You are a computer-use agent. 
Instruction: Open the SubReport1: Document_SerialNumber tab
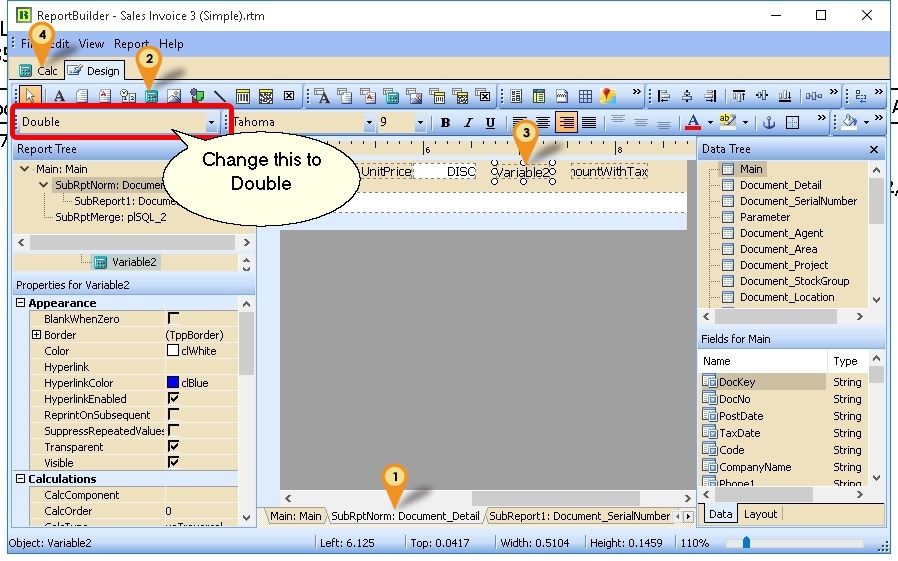579,516
